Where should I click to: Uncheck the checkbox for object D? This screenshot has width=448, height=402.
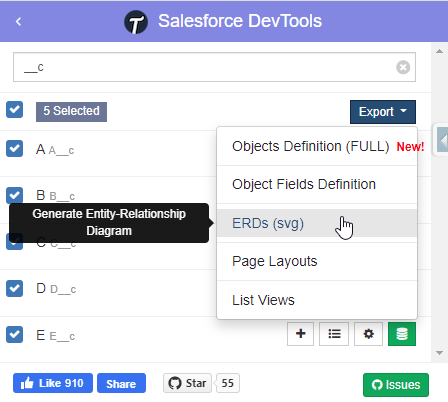point(14,288)
